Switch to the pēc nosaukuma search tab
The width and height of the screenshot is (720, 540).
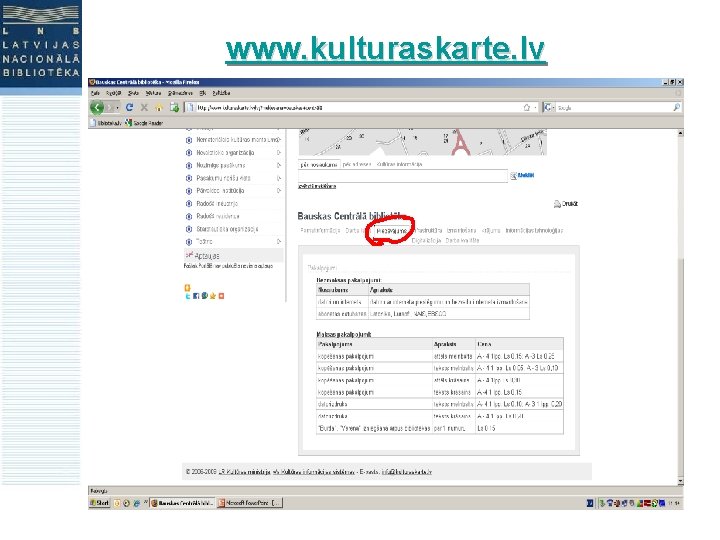(319, 165)
